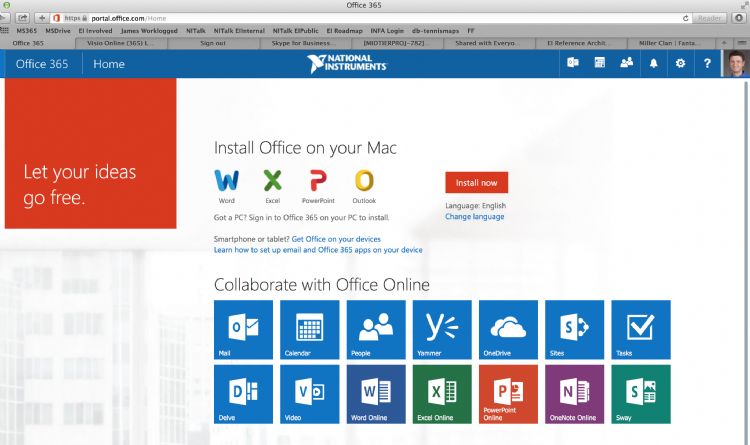
Task: Click the Let your ideas go free banner
Action: (90, 153)
